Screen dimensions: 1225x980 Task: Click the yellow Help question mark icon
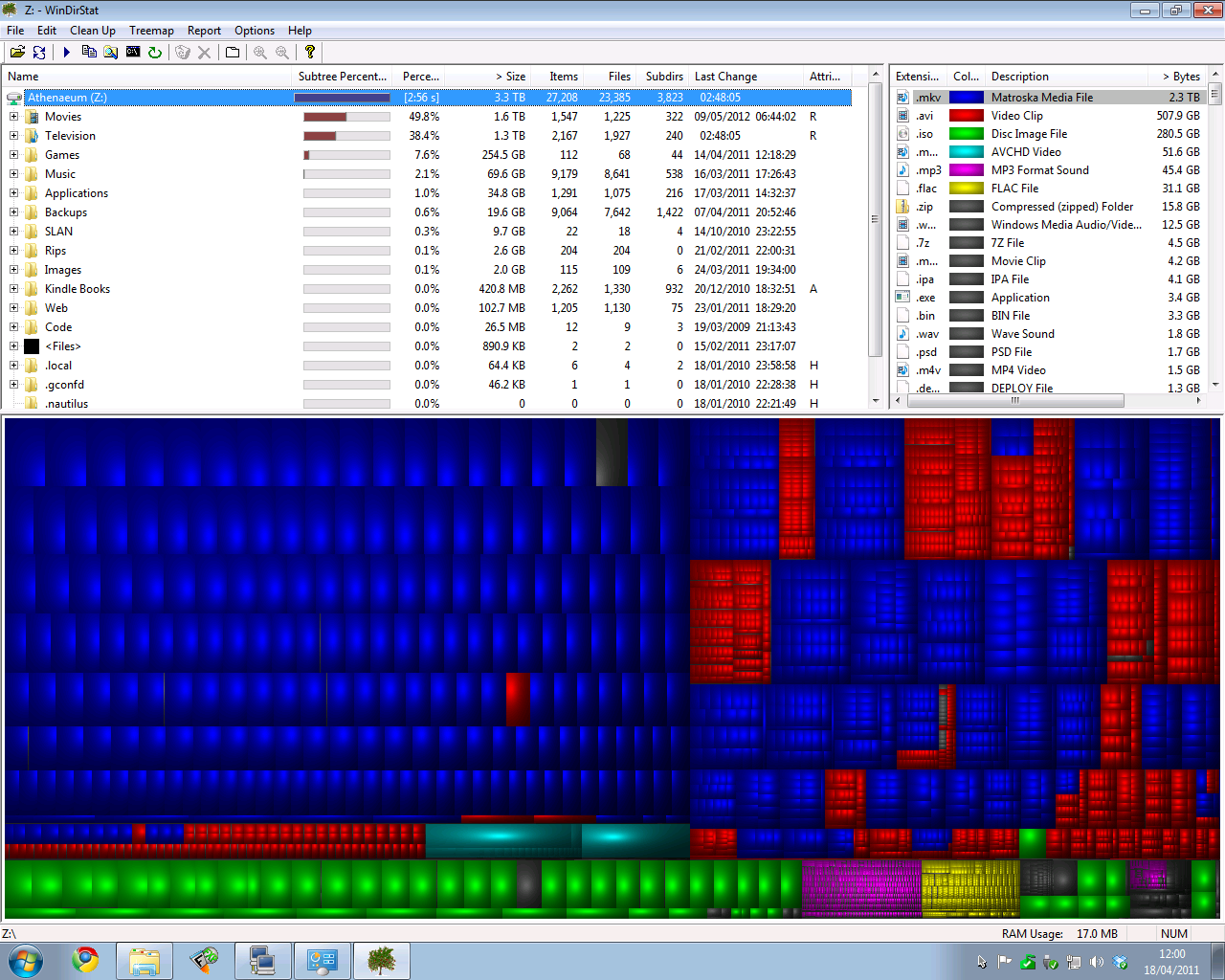click(310, 53)
